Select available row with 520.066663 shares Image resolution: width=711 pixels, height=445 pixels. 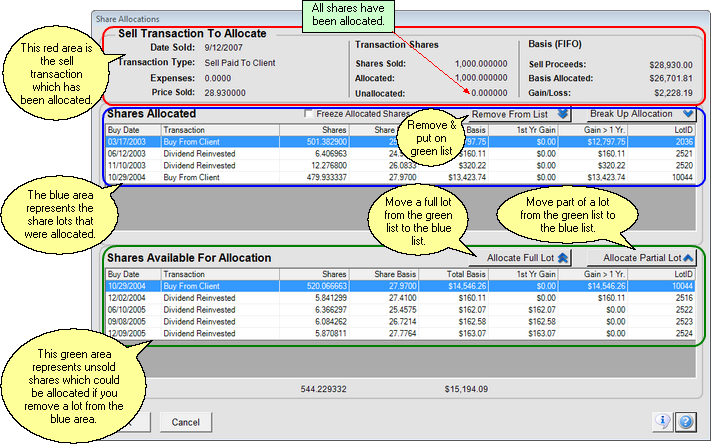(400, 286)
